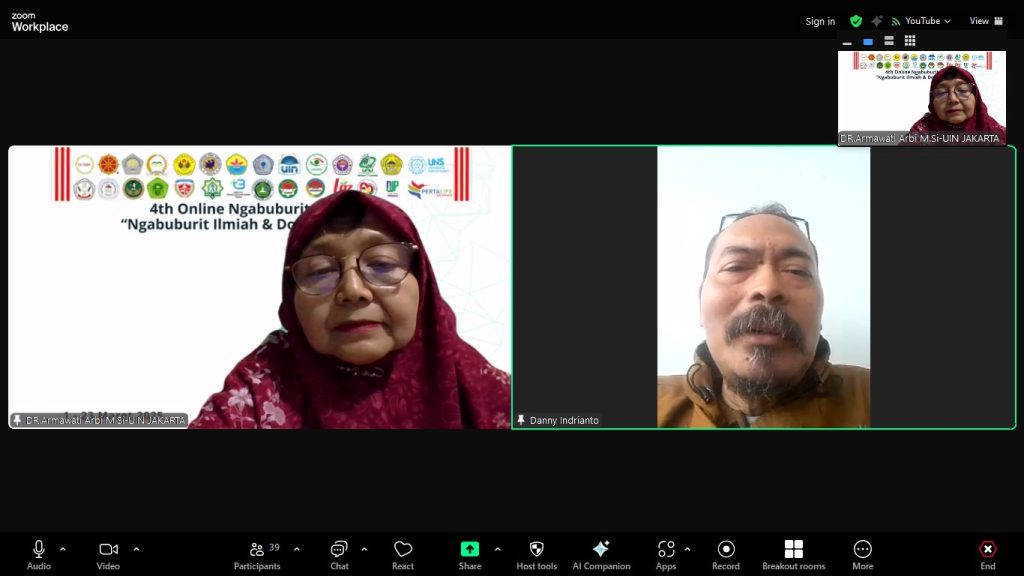The width and height of the screenshot is (1024, 576).
Task: Expand the Chat options caret
Action: 364,550
